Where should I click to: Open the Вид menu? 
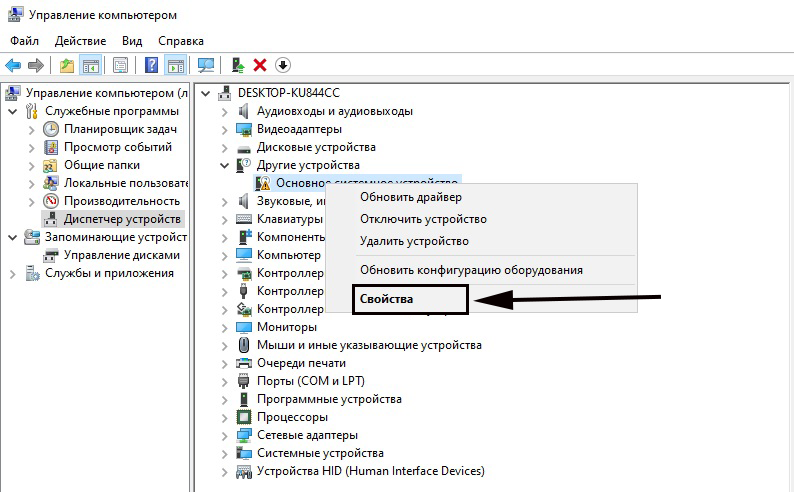(132, 41)
